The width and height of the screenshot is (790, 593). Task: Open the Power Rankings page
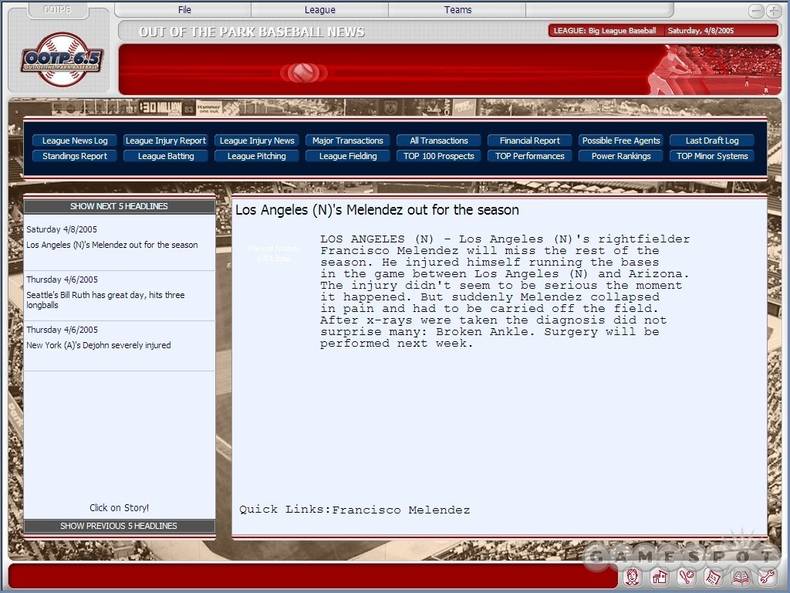[x=621, y=156]
